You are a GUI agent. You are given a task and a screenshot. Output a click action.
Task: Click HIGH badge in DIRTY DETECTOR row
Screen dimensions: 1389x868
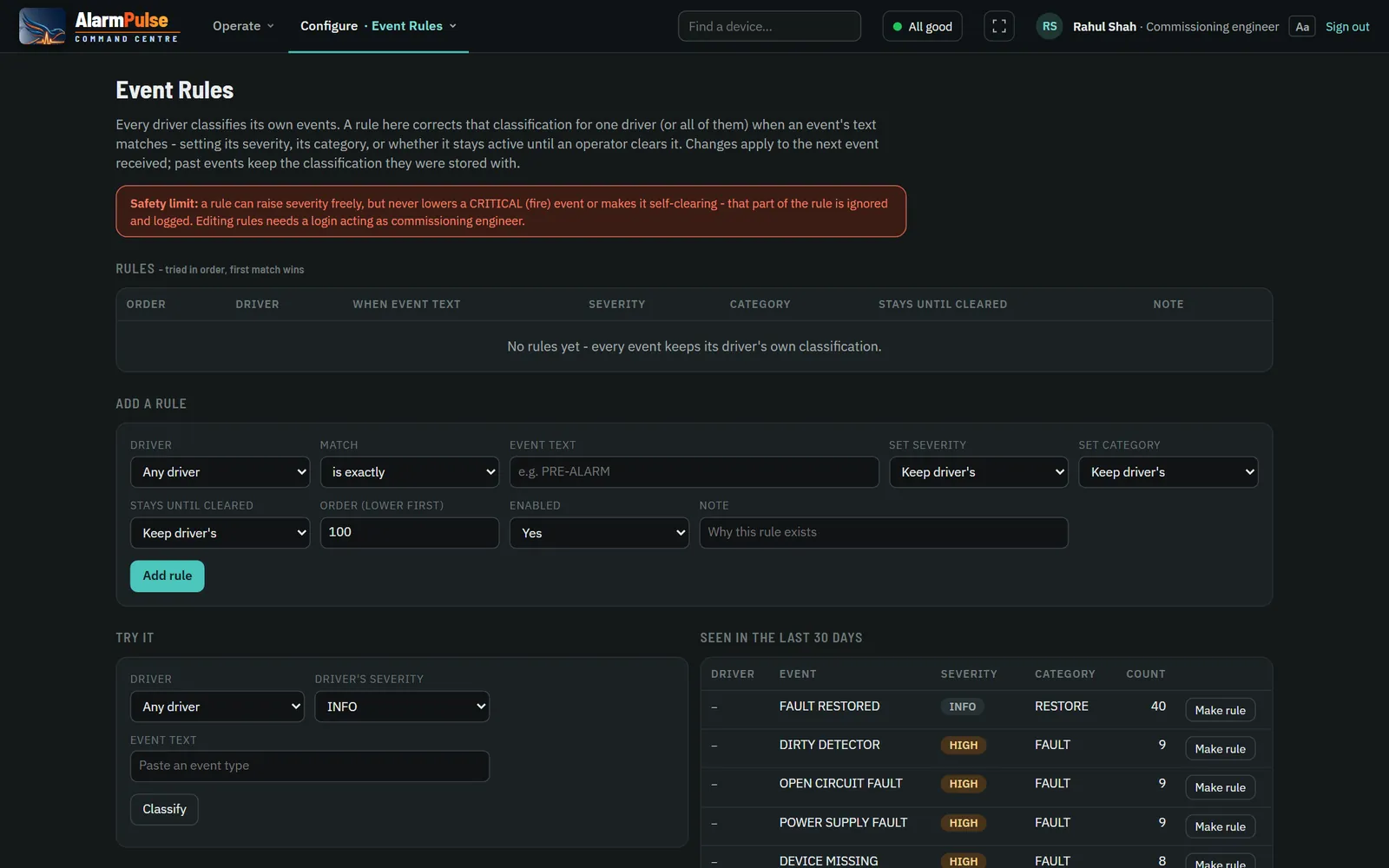[x=963, y=745]
